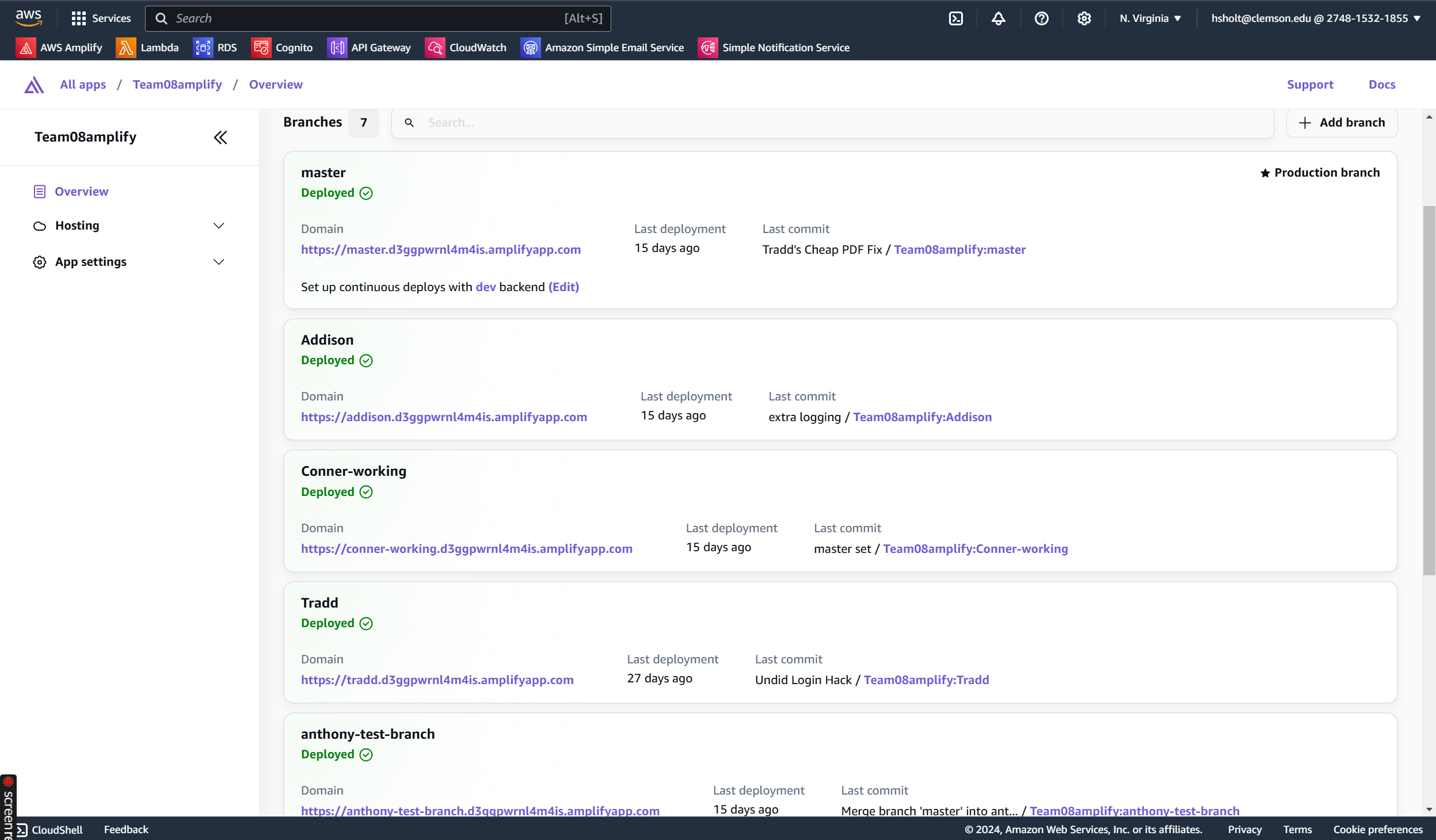Open the CloudShell terminal icon in top bar
Image resolution: width=1436 pixels, height=840 pixels.
pos(955,18)
